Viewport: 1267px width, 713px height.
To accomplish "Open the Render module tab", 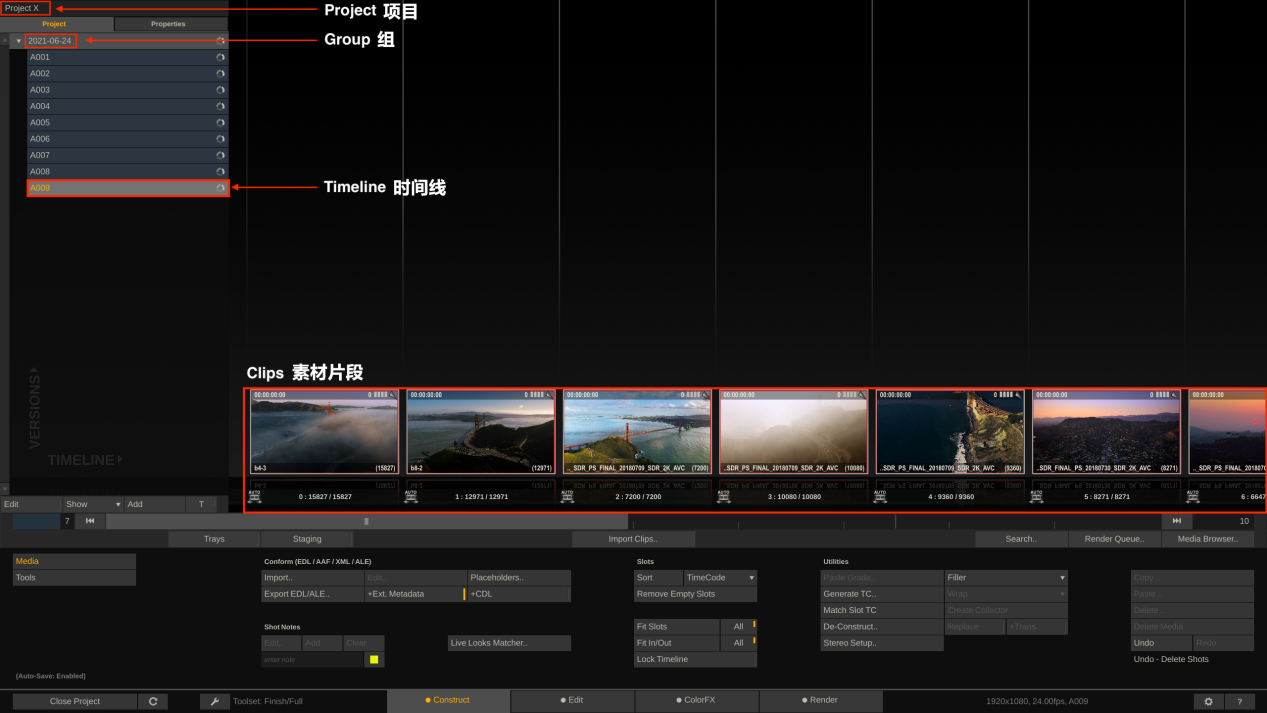I will point(820,700).
